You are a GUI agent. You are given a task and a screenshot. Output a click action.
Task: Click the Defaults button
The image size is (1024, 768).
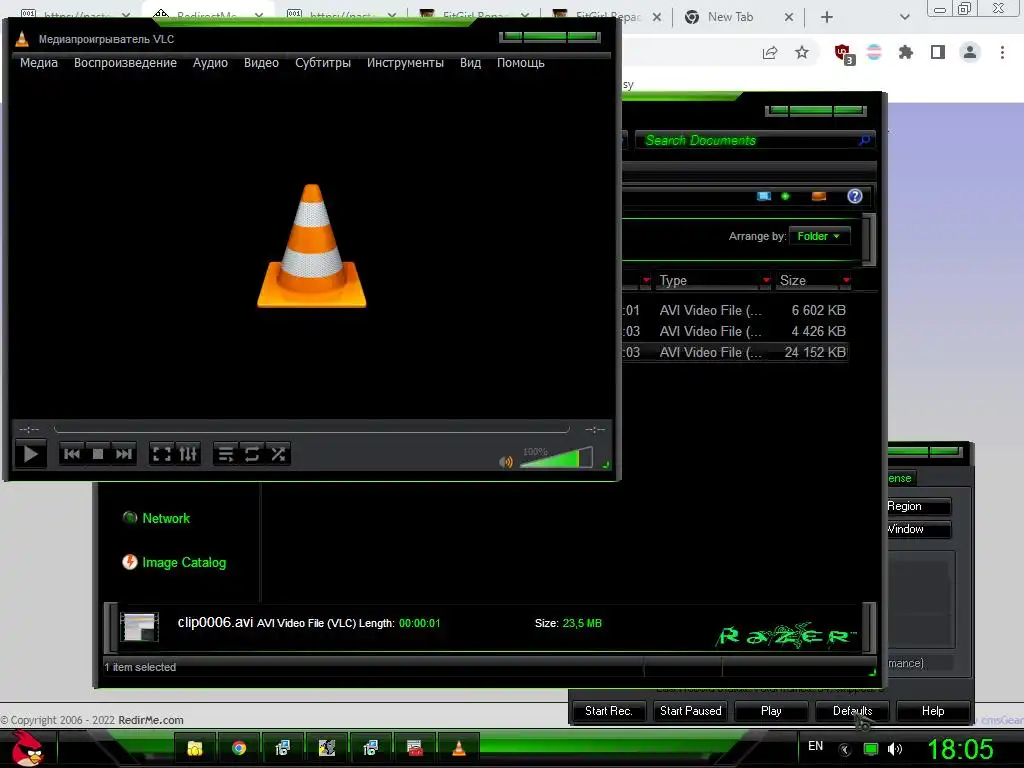point(852,711)
